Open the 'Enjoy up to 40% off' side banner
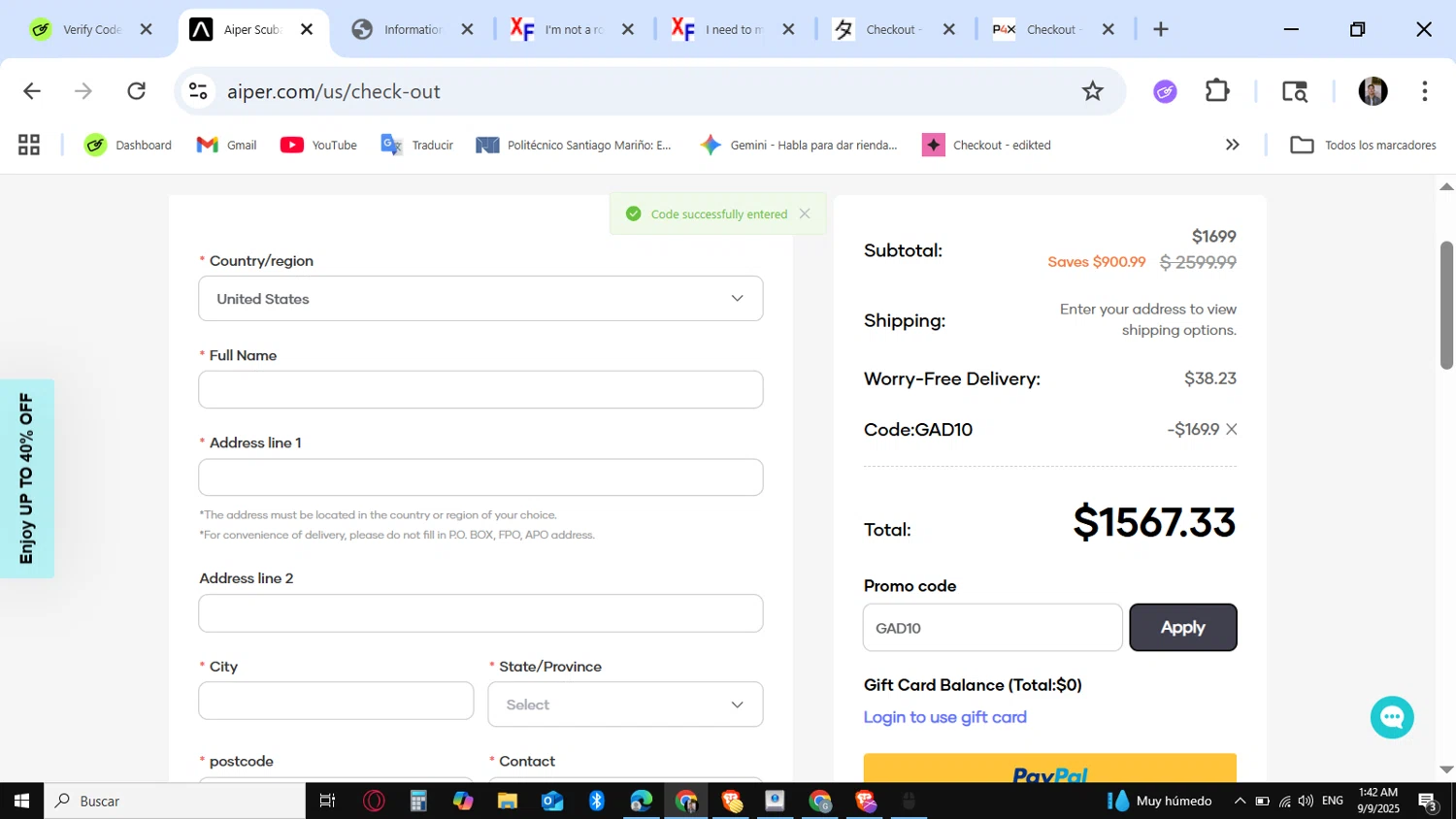This screenshot has height=819, width=1456. [26, 478]
